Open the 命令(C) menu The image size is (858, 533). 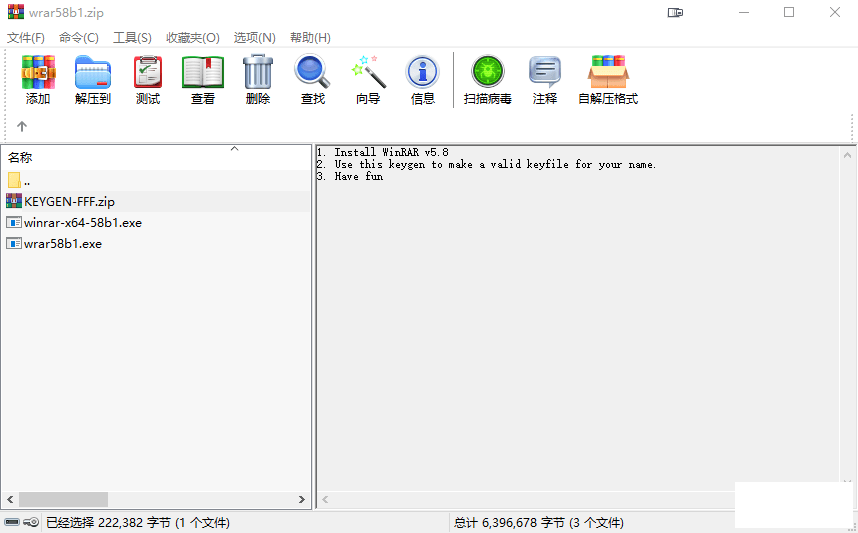pos(79,37)
